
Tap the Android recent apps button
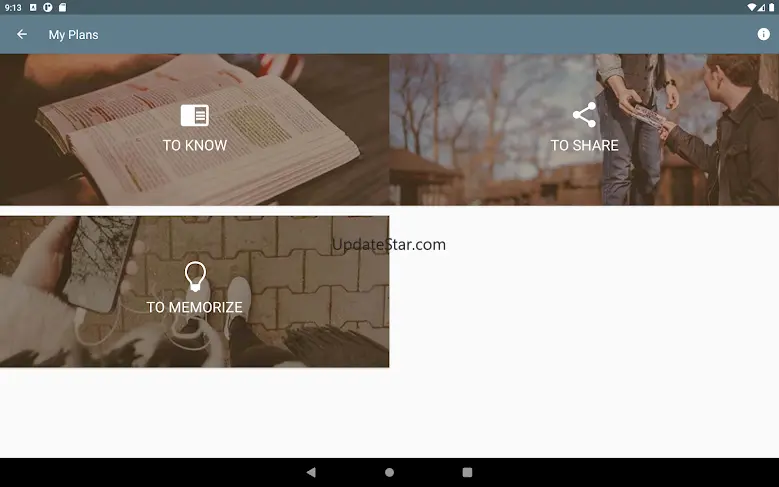(467, 472)
